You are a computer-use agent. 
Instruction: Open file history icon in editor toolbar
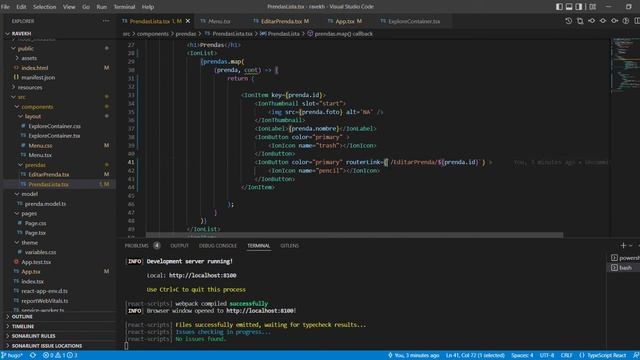click(x=569, y=21)
